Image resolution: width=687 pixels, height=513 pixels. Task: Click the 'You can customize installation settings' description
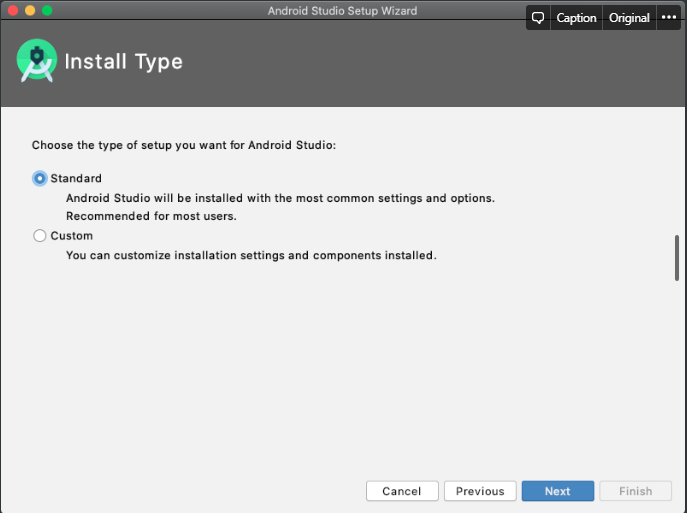click(251, 255)
